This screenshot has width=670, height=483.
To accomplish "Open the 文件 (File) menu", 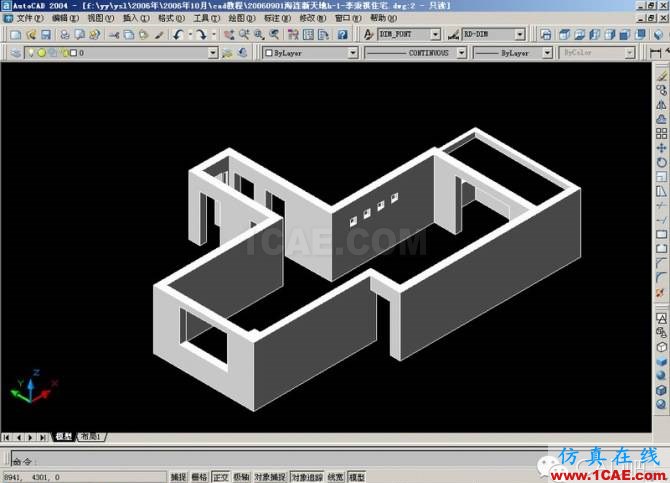I will [29, 18].
